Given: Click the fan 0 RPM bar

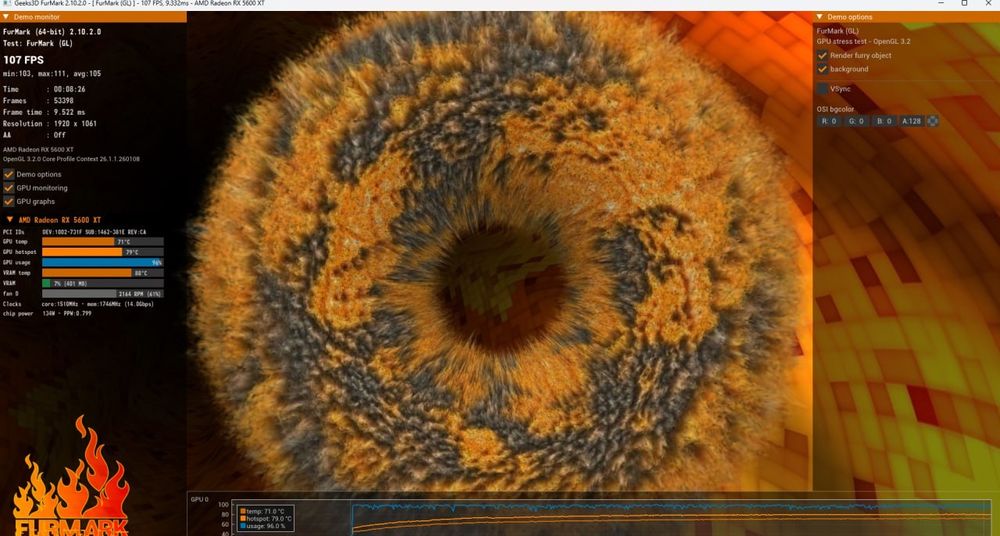Looking at the screenshot, I should 103,294.
